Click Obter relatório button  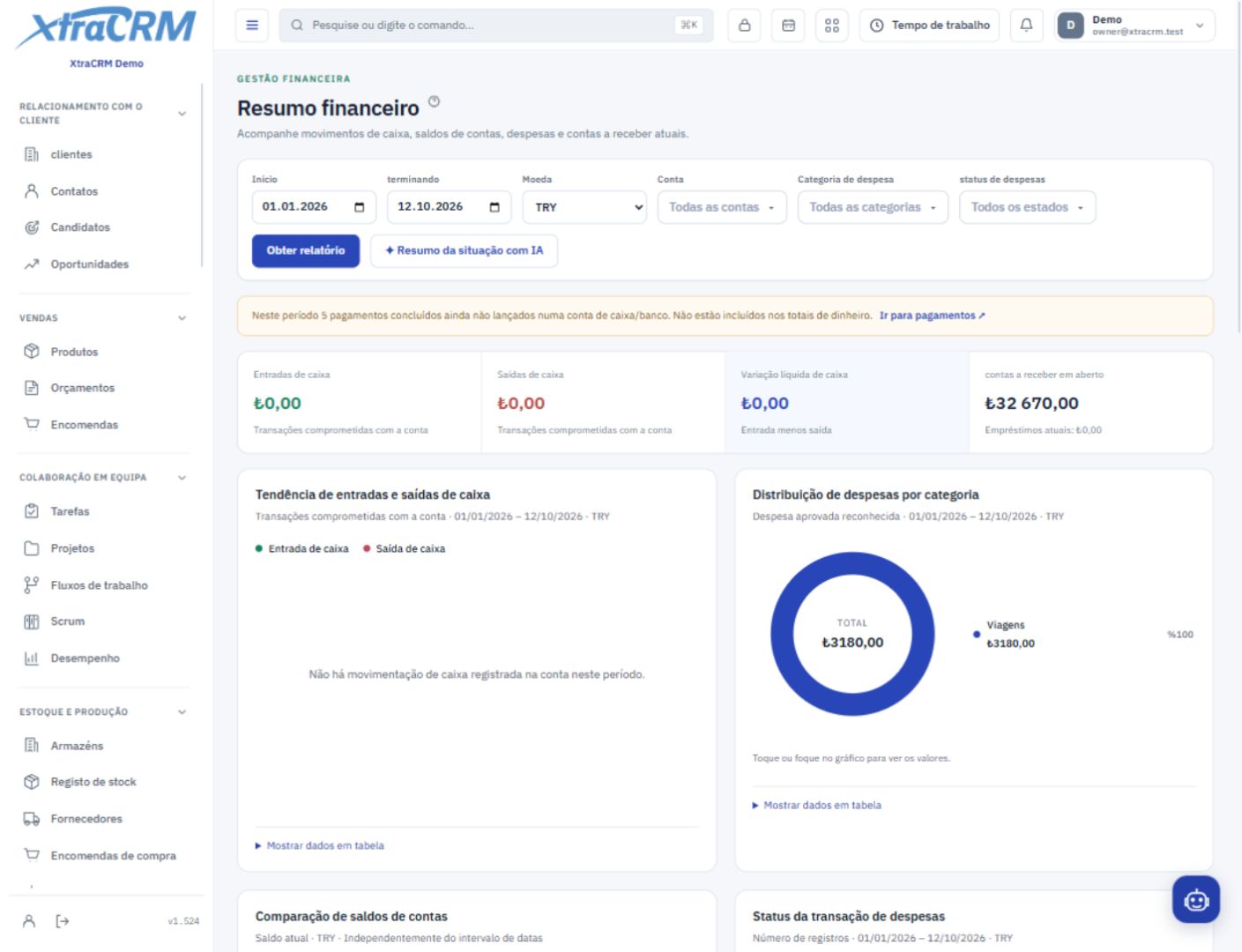click(306, 250)
